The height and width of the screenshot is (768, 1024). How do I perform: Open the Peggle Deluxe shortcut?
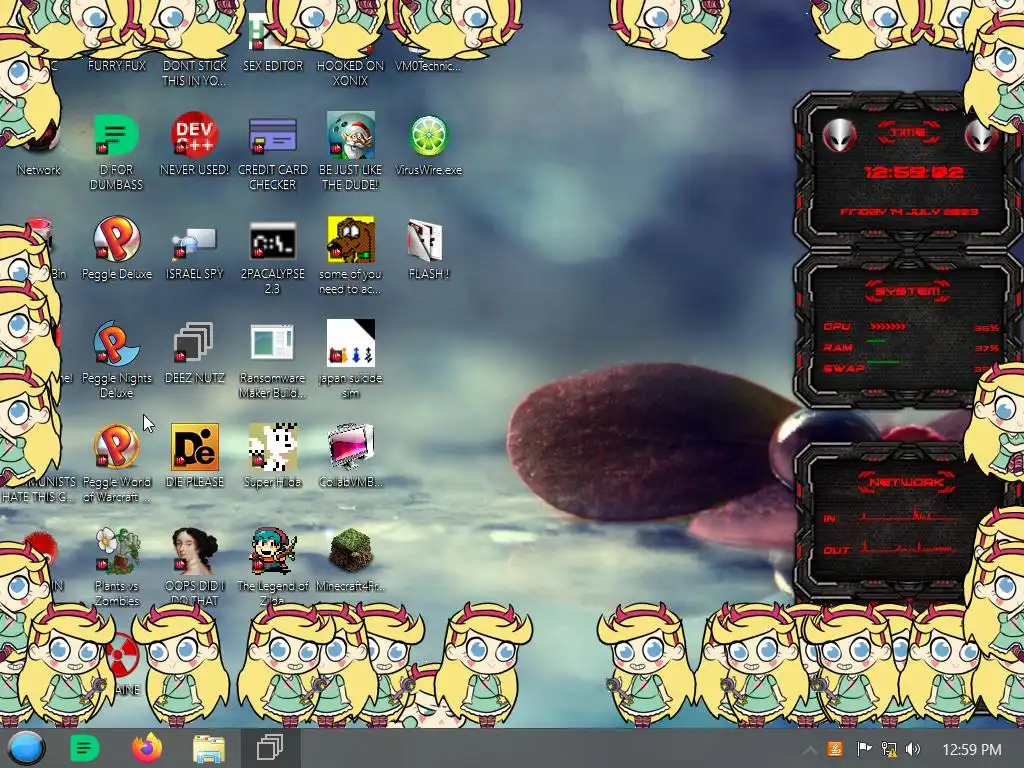[116, 240]
